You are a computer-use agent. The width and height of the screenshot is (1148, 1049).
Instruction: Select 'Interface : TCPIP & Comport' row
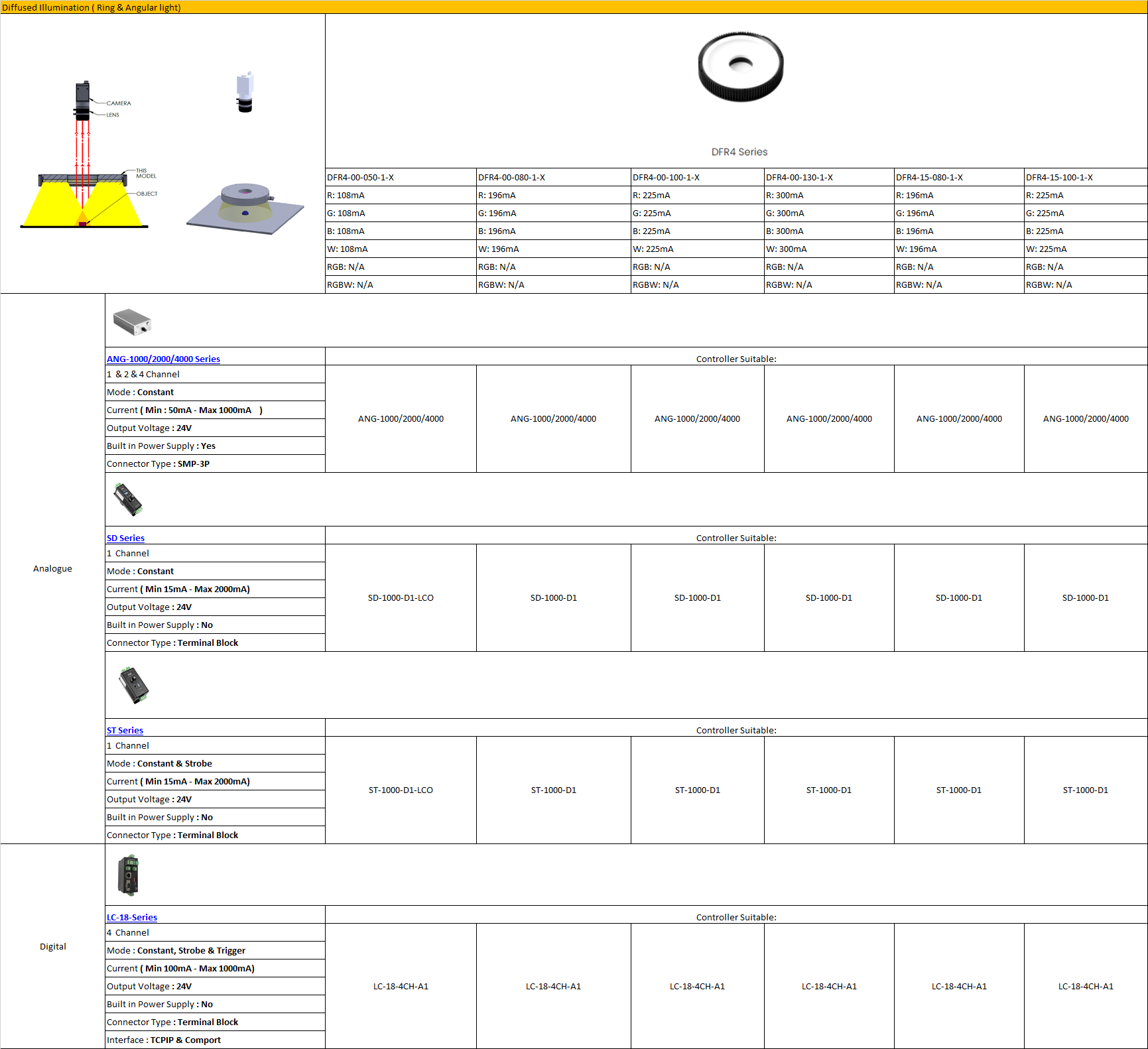(x=215, y=1040)
